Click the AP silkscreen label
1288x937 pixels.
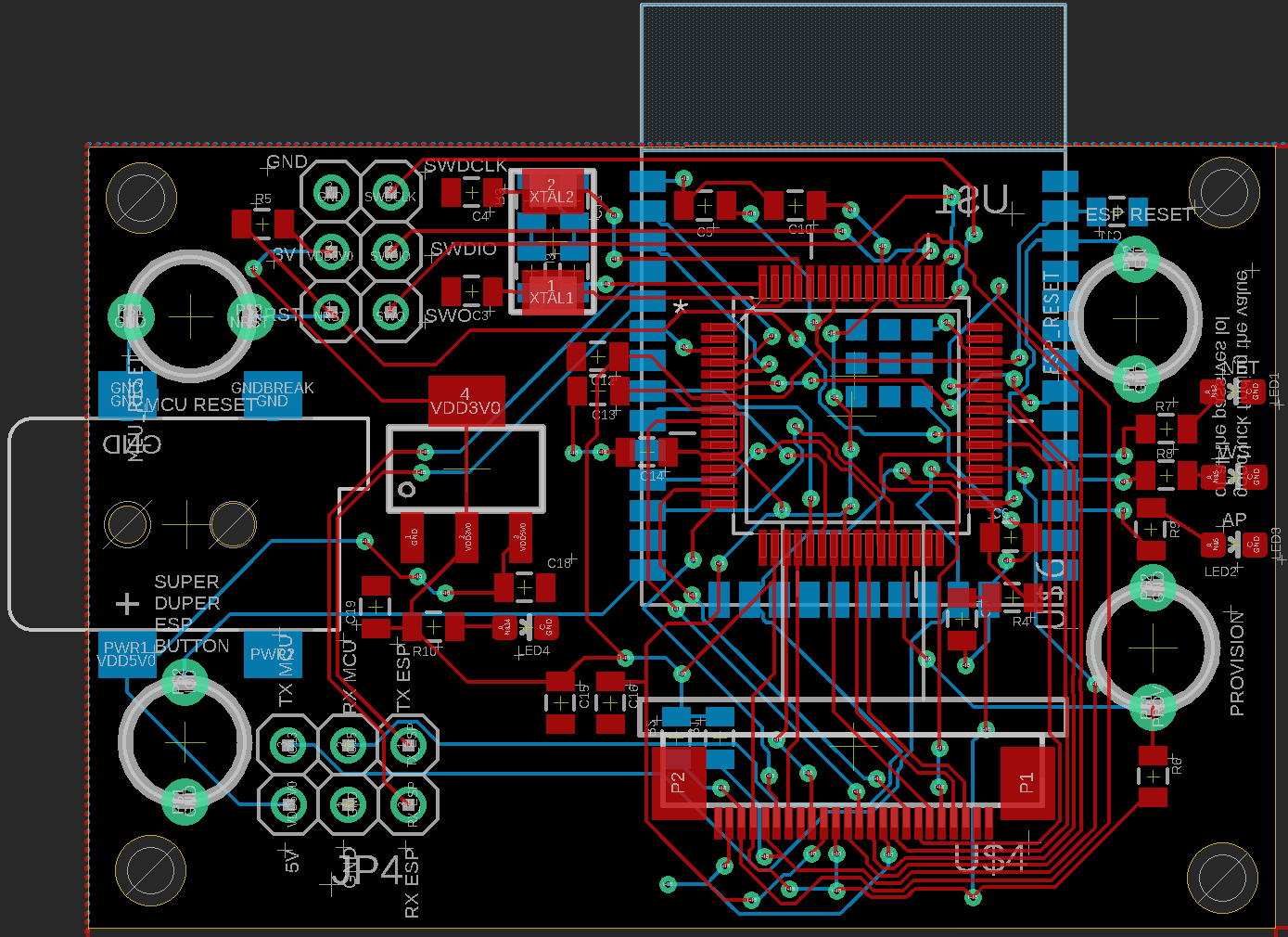pyautogui.click(x=1234, y=520)
